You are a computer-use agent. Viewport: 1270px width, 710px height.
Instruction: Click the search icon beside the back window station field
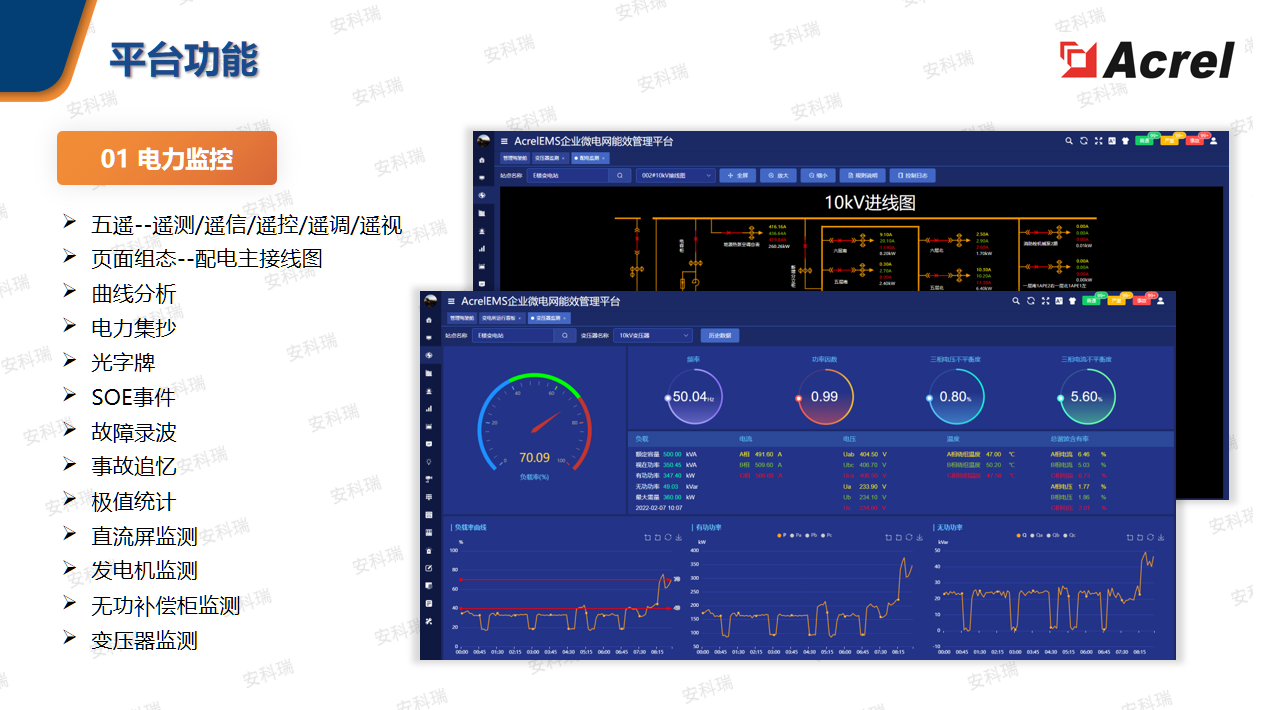pyautogui.click(x=620, y=175)
